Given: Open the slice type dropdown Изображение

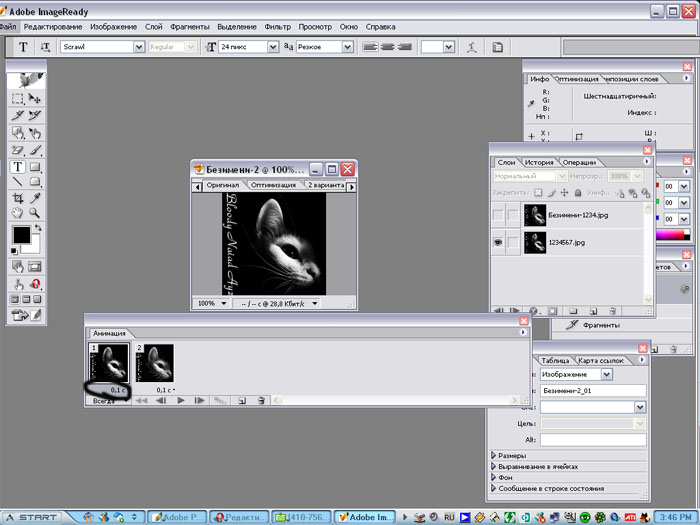Looking at the screenshot, I should click(606, 374).
